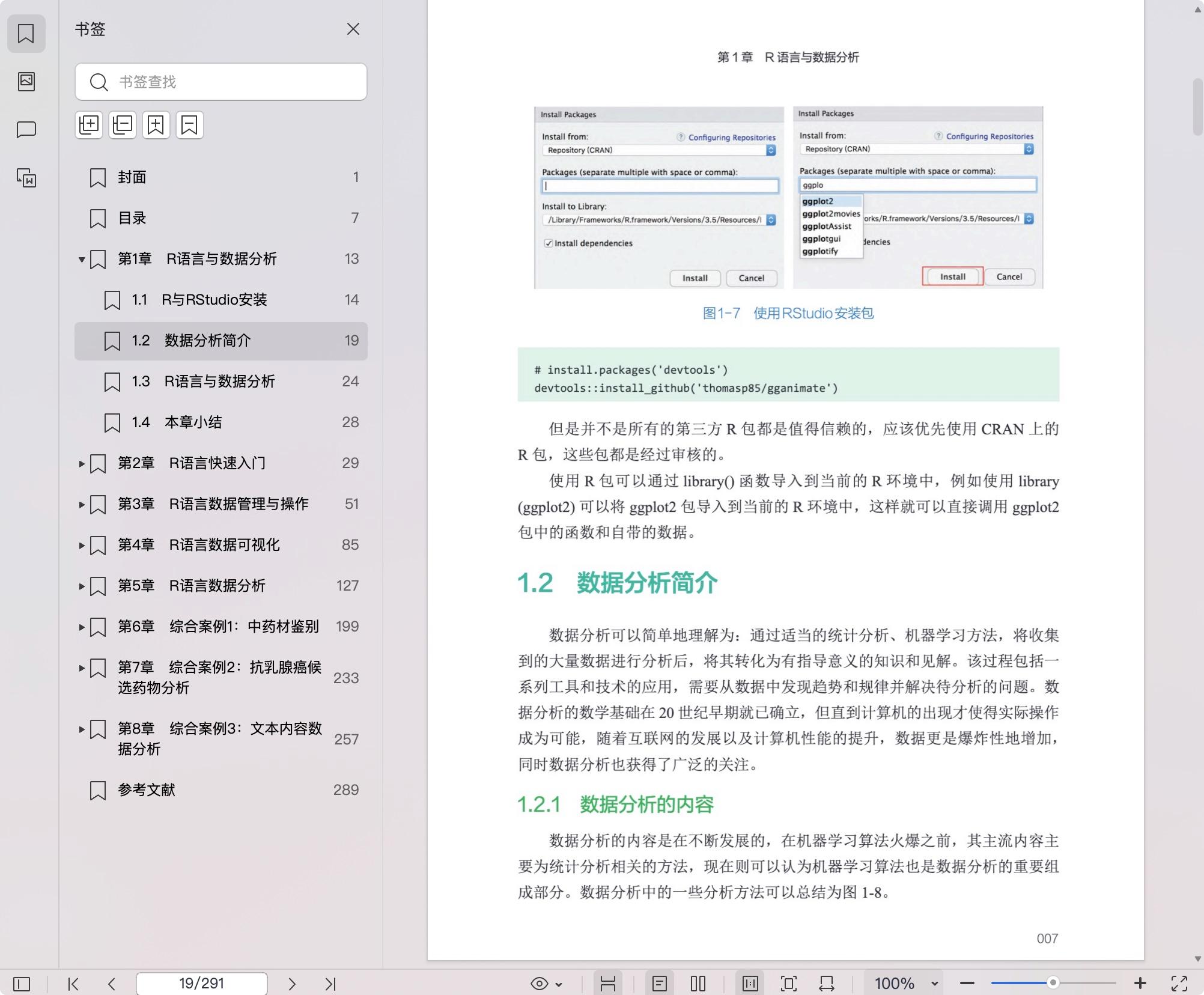Collapse the 第1章 R语言与数据分析 chapter
This screenshot has width=1204, height=995.
coord(81,260)
